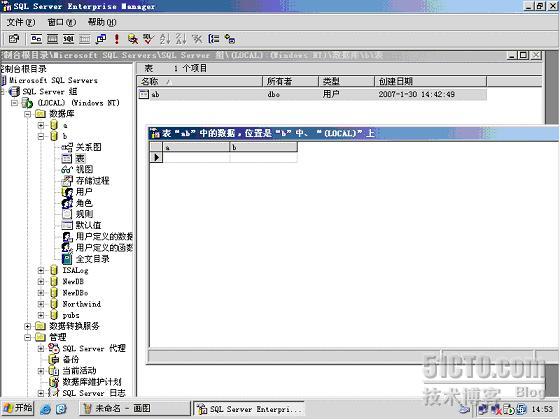Select the SQL Server 日志 tree item
The image size is (560, 420).
[94, 393]
